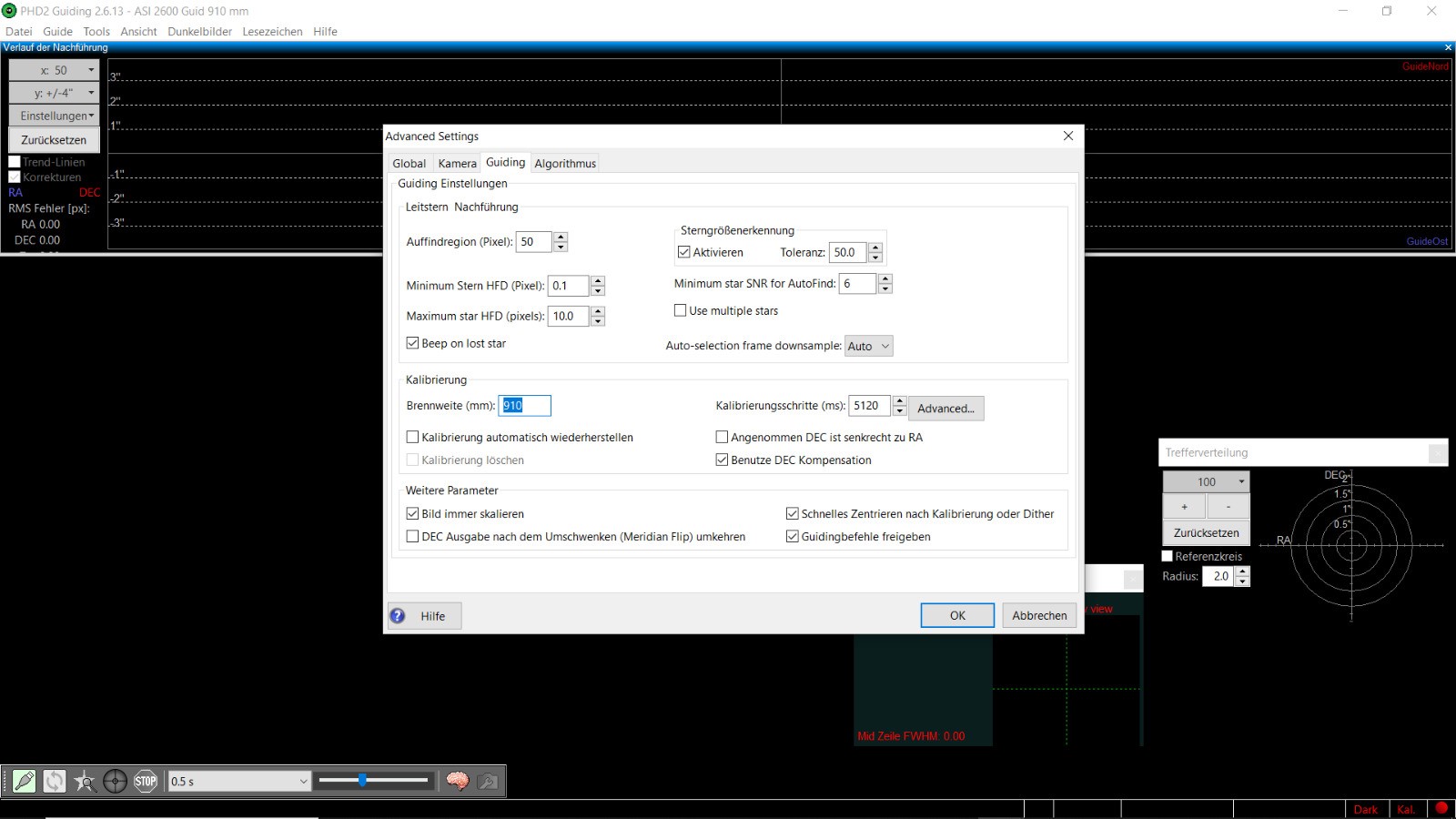Click the Toleranz input field

click(x=849, y=252)
